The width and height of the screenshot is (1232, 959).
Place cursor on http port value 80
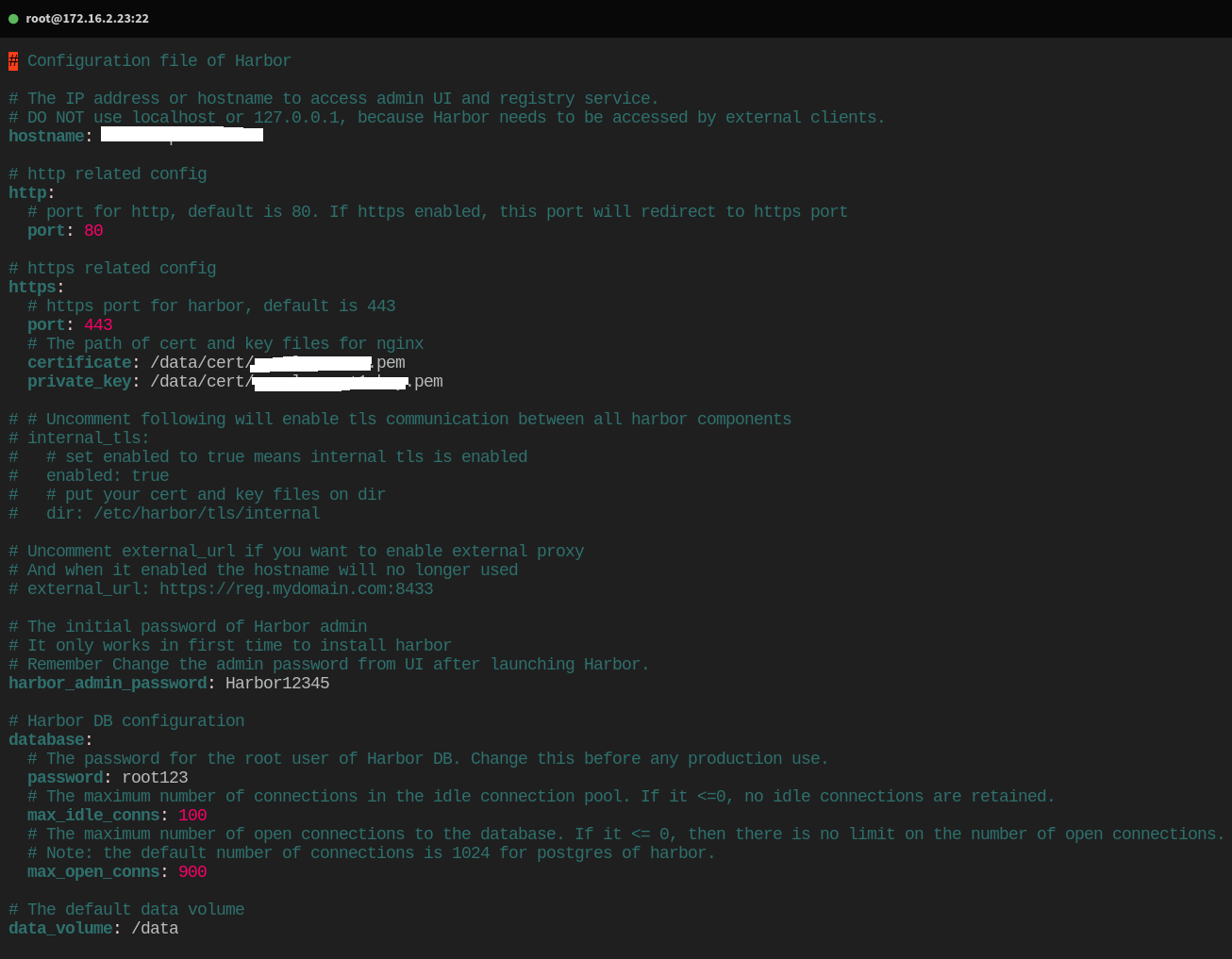click(x=93, y=231)
